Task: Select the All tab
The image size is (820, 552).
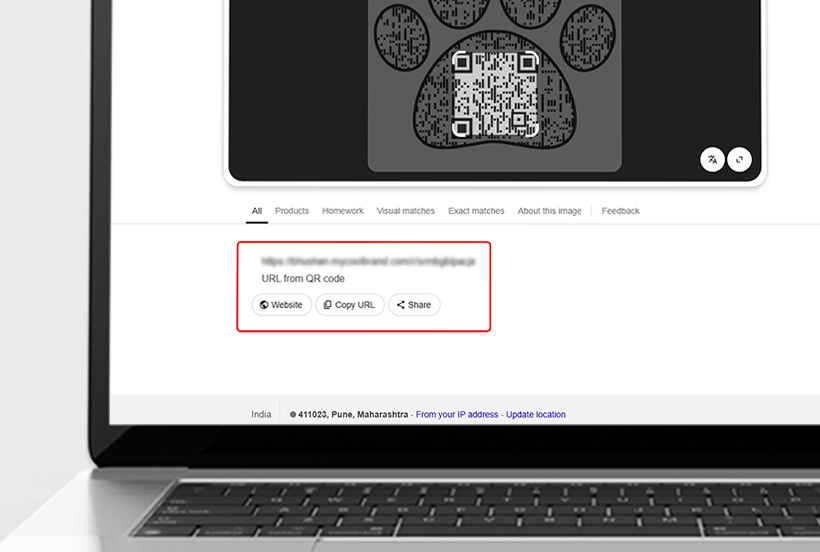Action: click(x=257, y=211)
